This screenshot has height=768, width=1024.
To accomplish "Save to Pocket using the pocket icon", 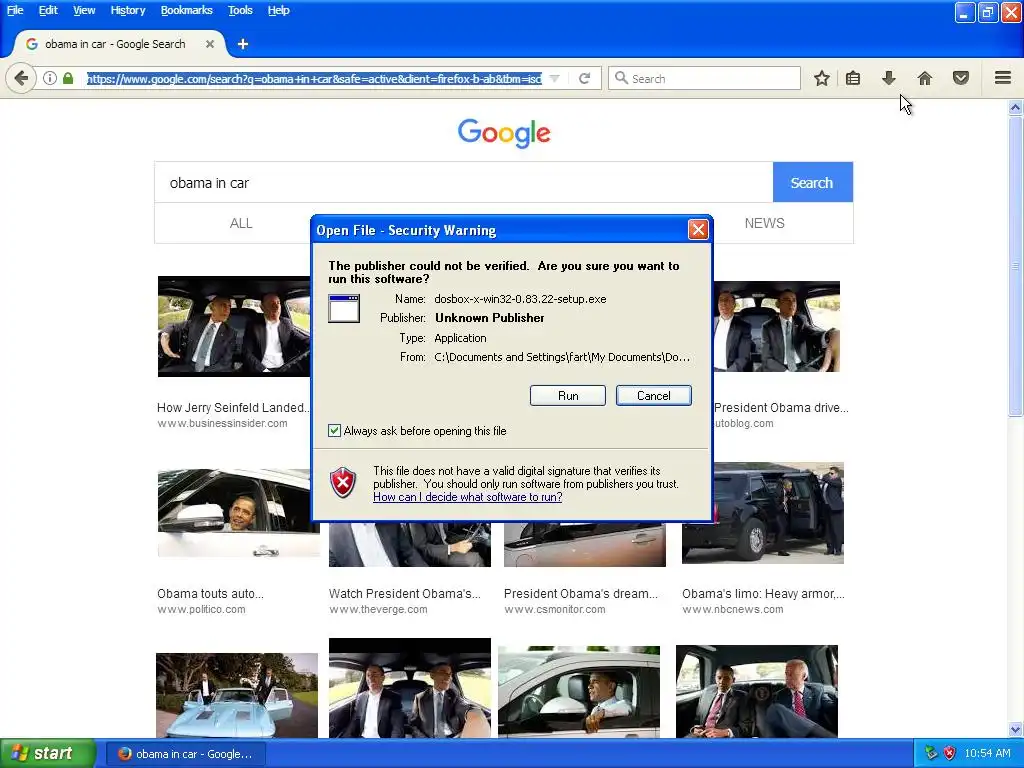I will coord(961,78).
